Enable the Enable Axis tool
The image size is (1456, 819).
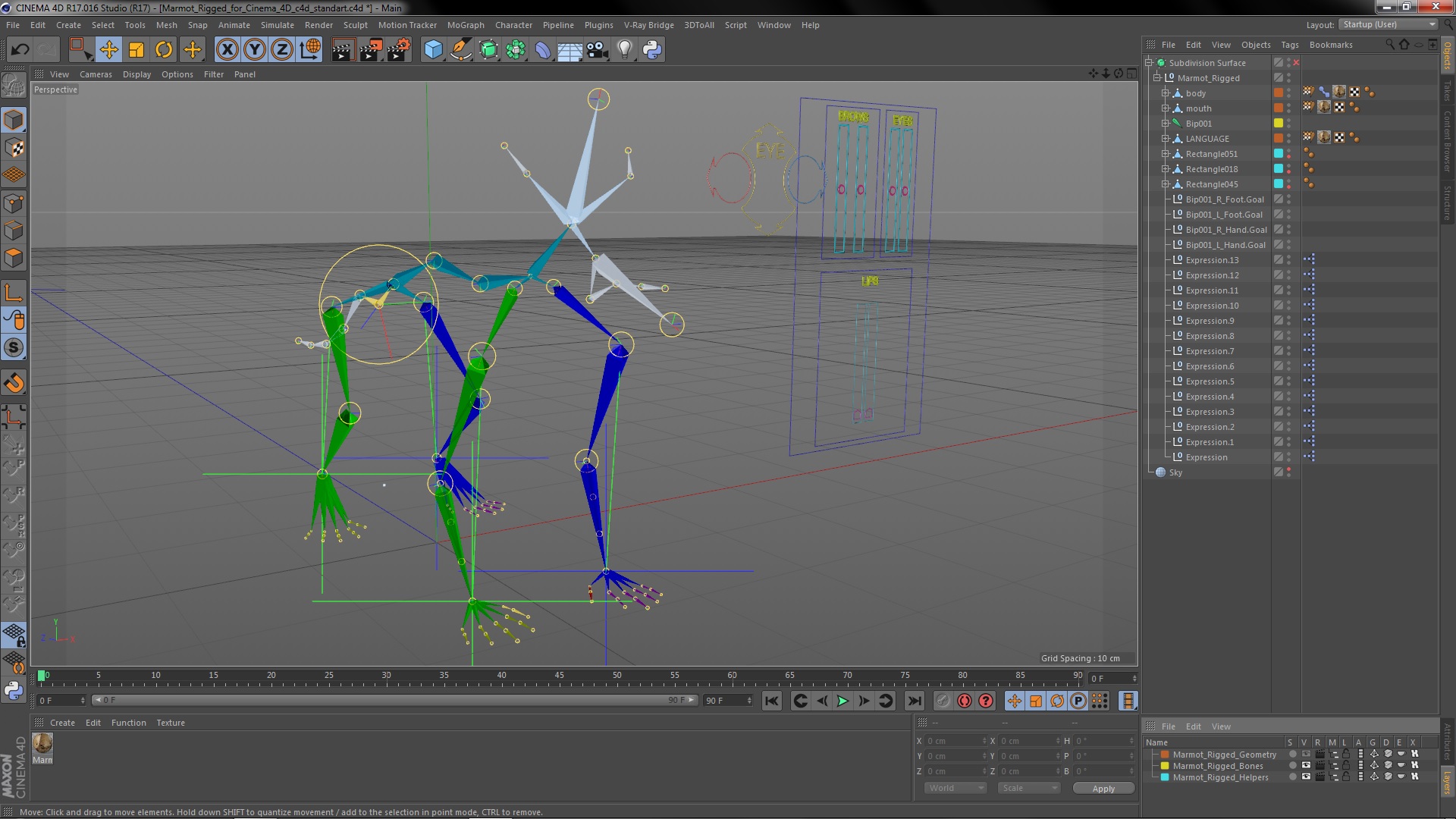(14, 292)
